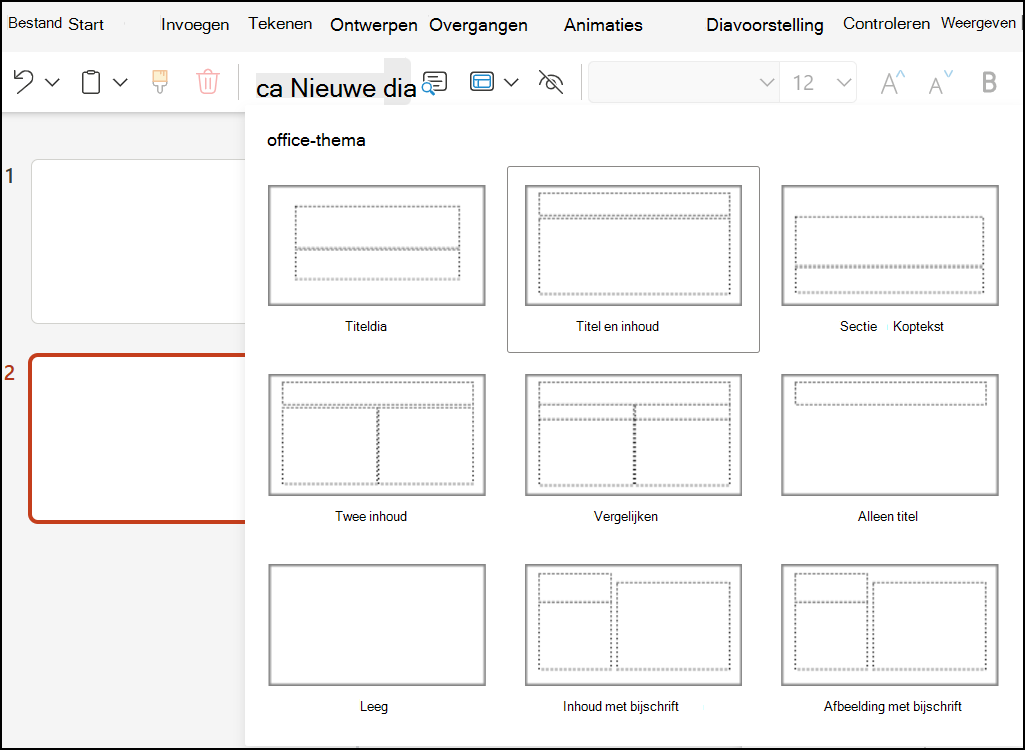Choose the Afbeelding met bijschrift layout
This screenshot has height=750, width=1025.
point(890,625)
